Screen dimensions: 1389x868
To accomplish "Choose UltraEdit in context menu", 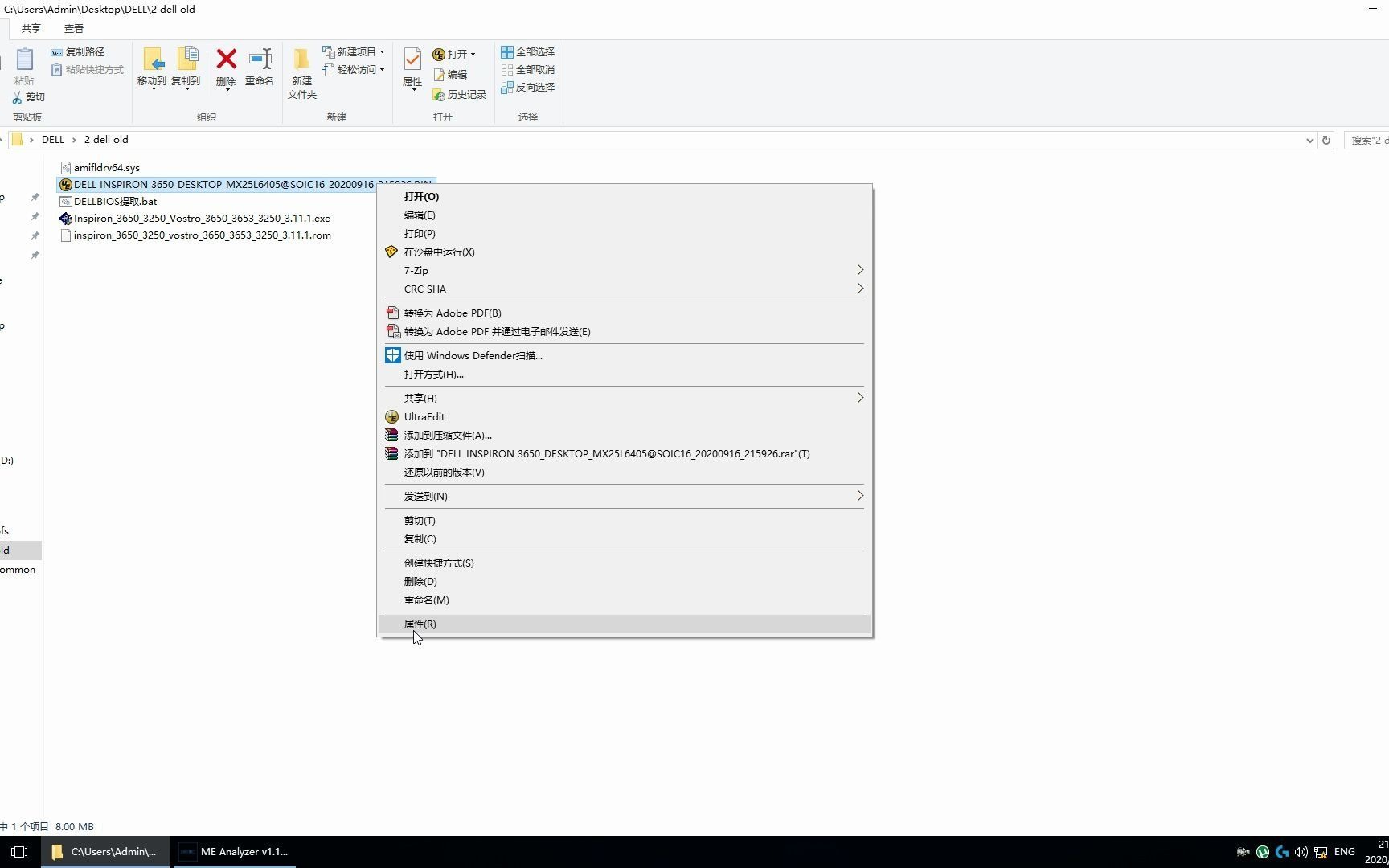I will 625,417.
